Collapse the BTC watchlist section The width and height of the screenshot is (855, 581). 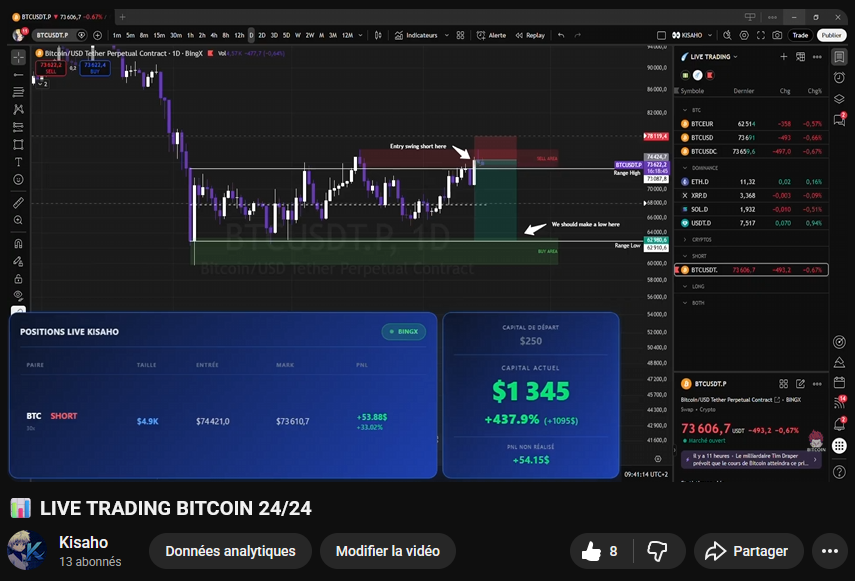pyautogui.click(x=685, y=110)
